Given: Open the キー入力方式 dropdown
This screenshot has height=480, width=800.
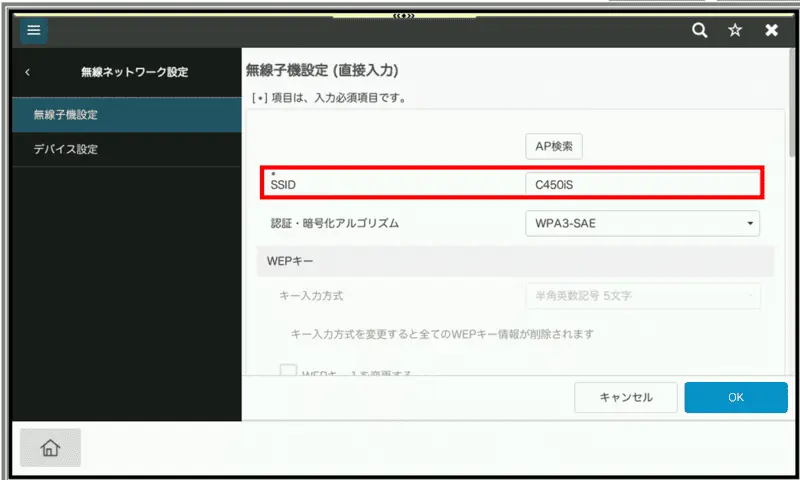Looking at the screenshot, I should coord(642,296).
